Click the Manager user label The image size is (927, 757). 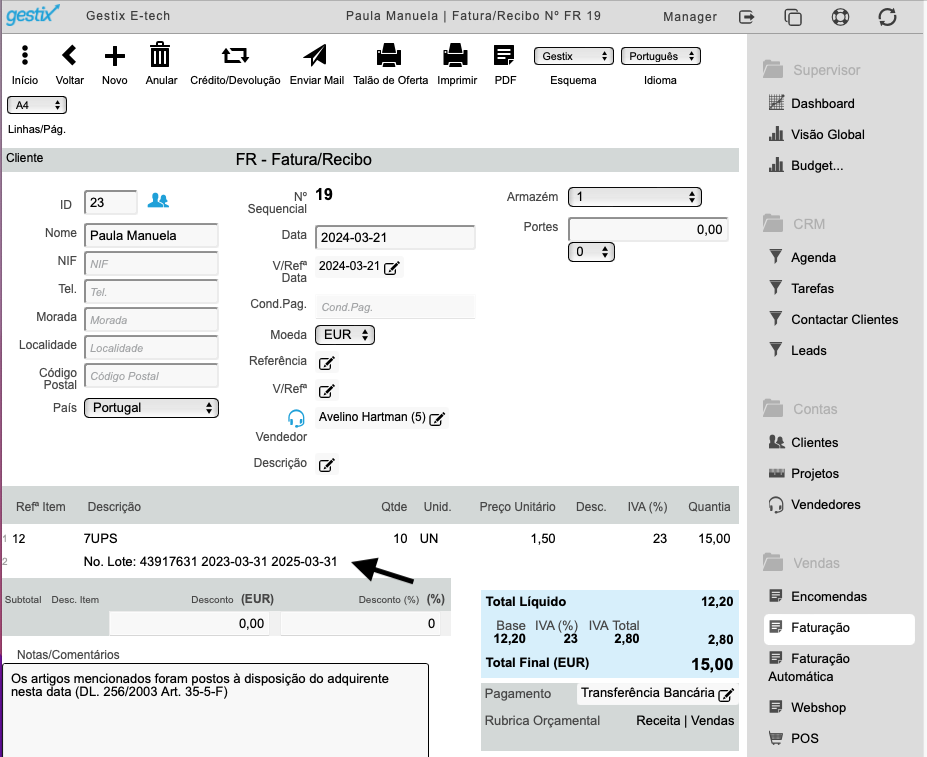coord(689,17)
